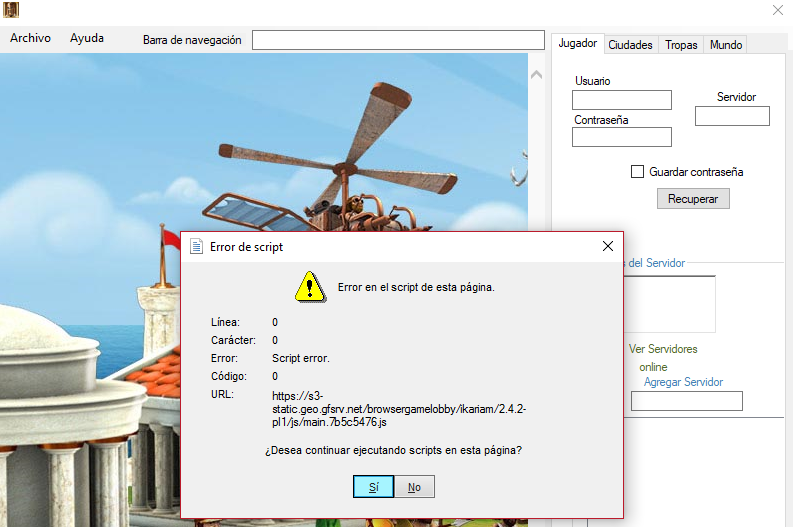Viewport: 793px width, 527px height.
Task: Click Sí to continue running scripts
Action: (373, 487)
